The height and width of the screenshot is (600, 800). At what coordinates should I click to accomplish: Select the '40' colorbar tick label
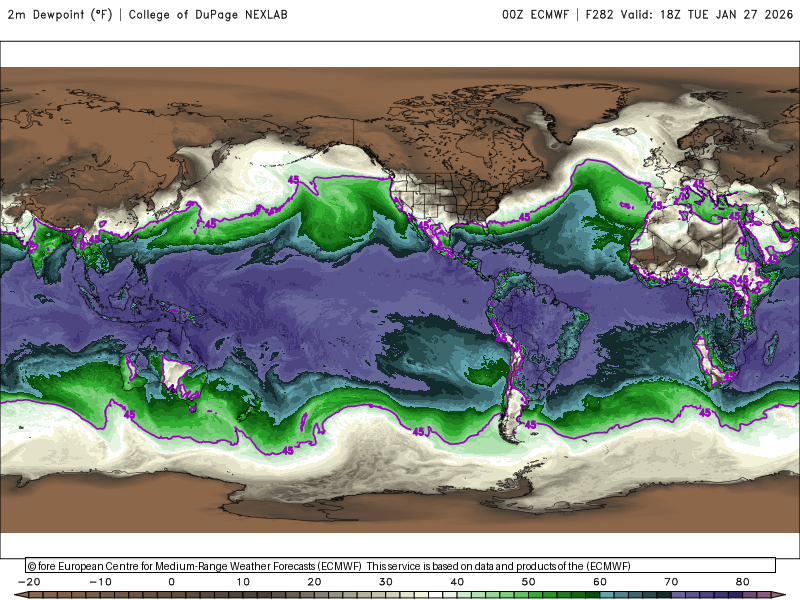pos(457,582)
